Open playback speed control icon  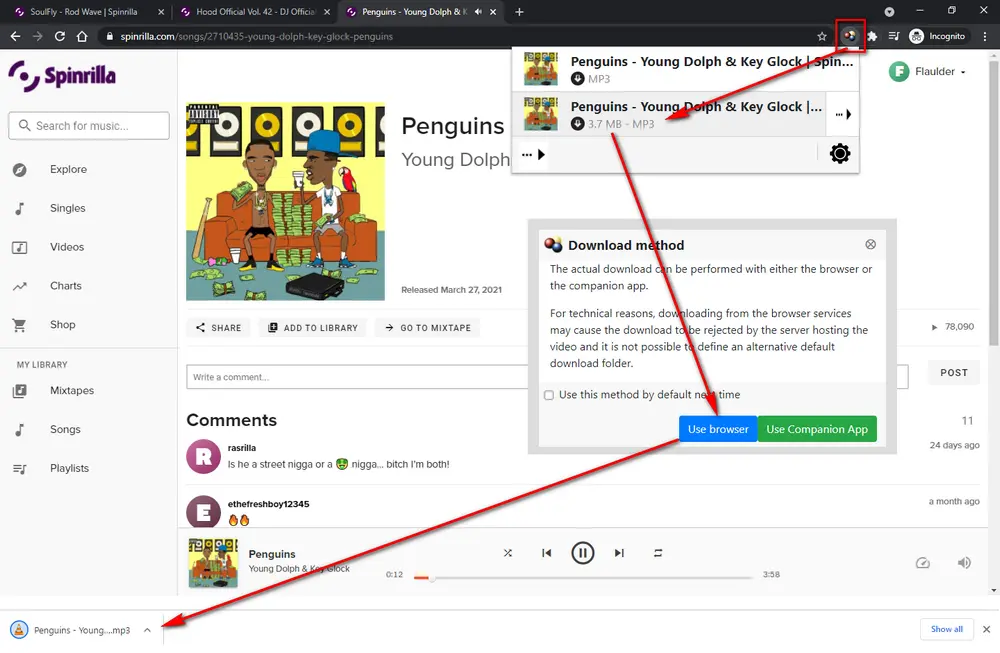point(923,562)
